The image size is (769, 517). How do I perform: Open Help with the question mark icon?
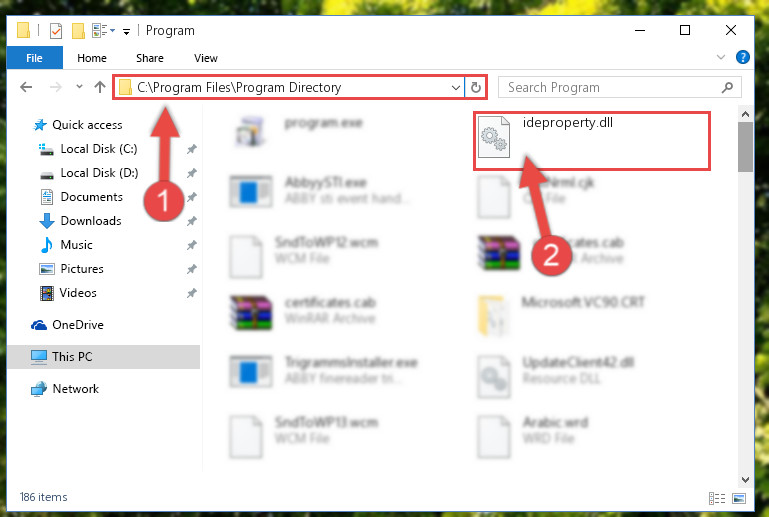pos(743,57)
